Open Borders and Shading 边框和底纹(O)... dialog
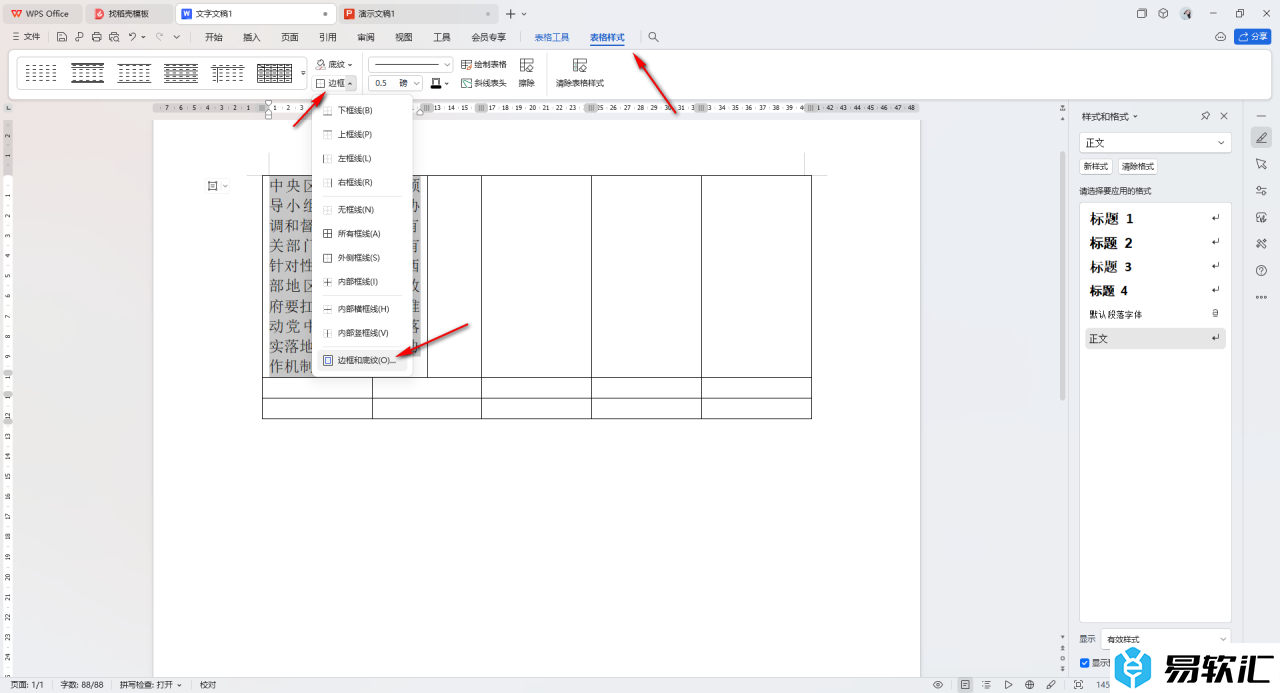The image size is (1280, 693). pos(362,360)
